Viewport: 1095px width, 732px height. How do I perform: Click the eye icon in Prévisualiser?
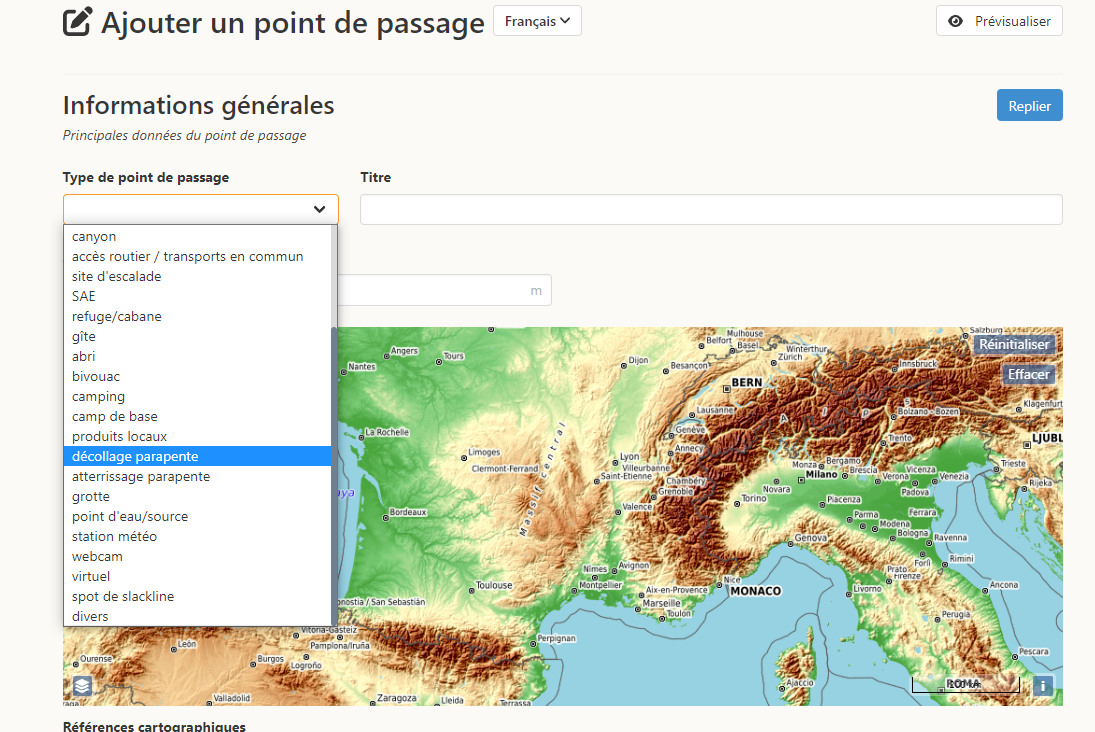[x=955, y=21]
